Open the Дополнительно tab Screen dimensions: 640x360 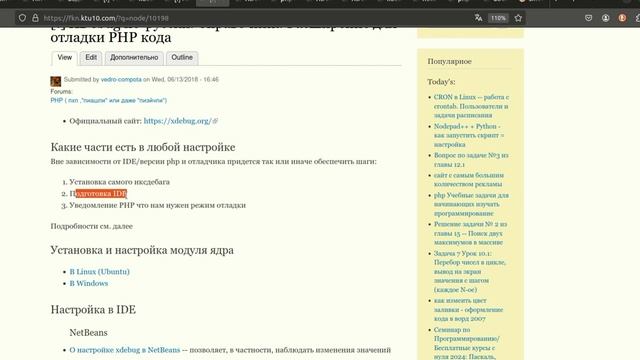[134, 58]
